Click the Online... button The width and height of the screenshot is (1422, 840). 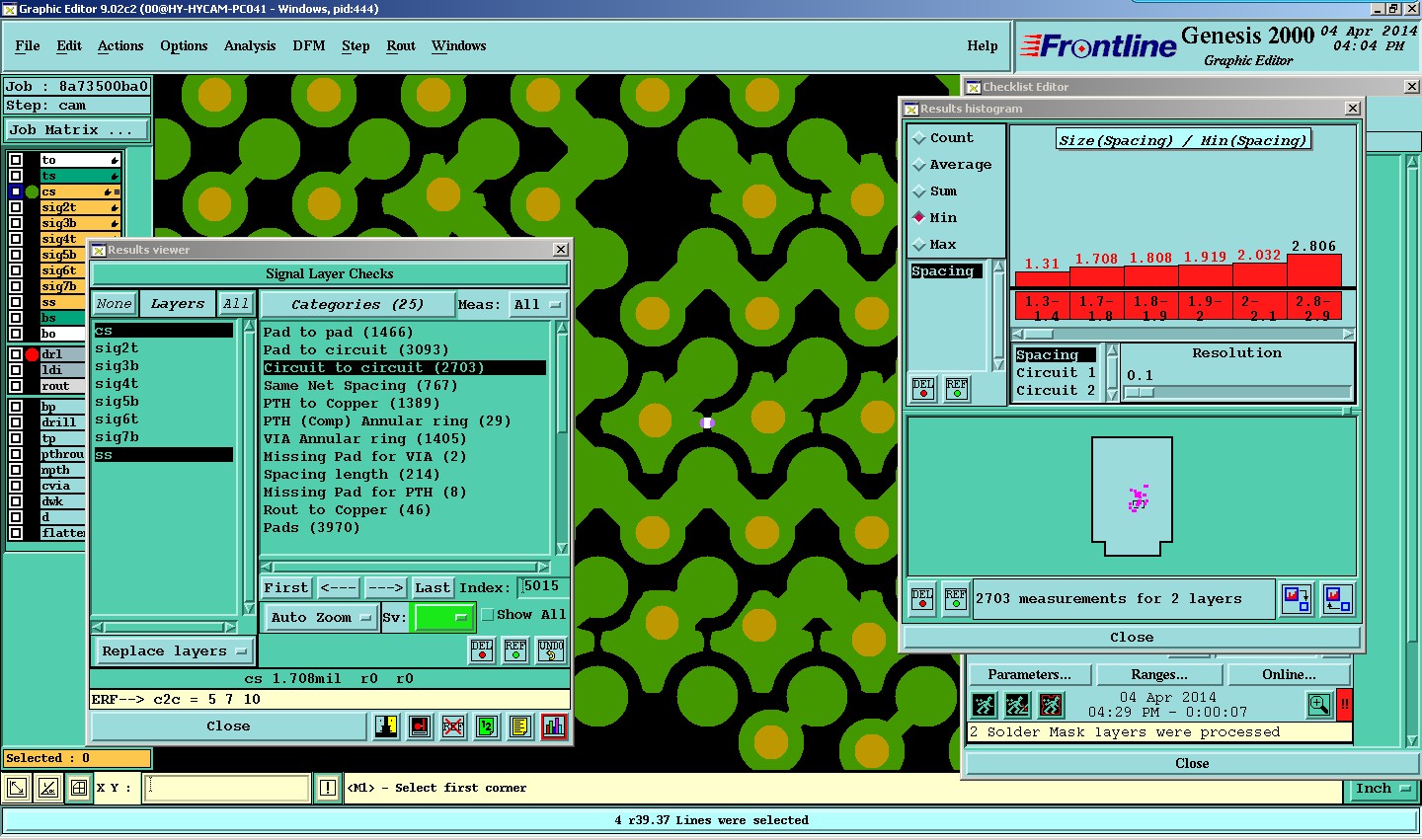pyautogui.click(x=1289, y=675)
